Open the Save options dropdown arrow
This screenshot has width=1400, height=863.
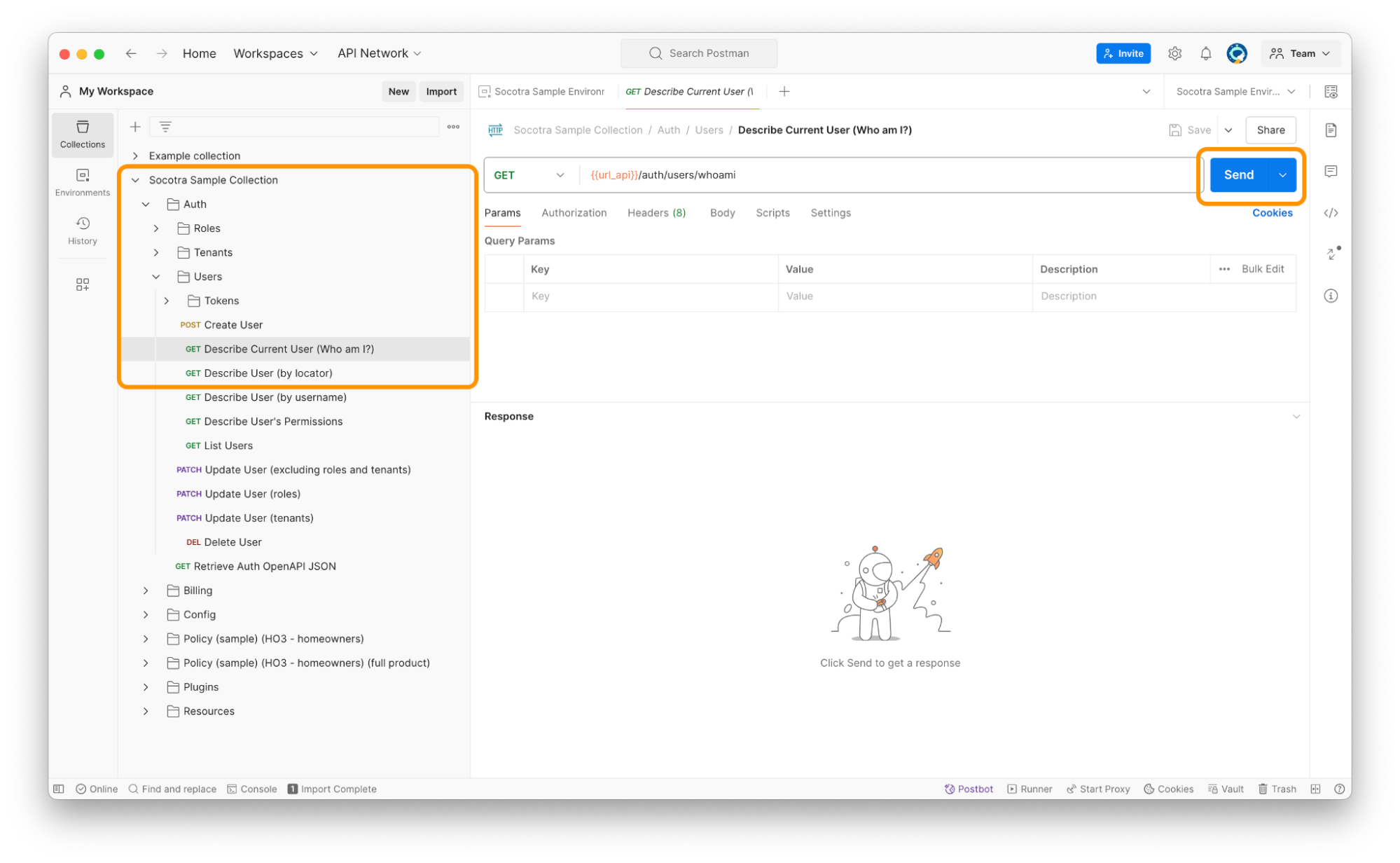coord(1228,130)
